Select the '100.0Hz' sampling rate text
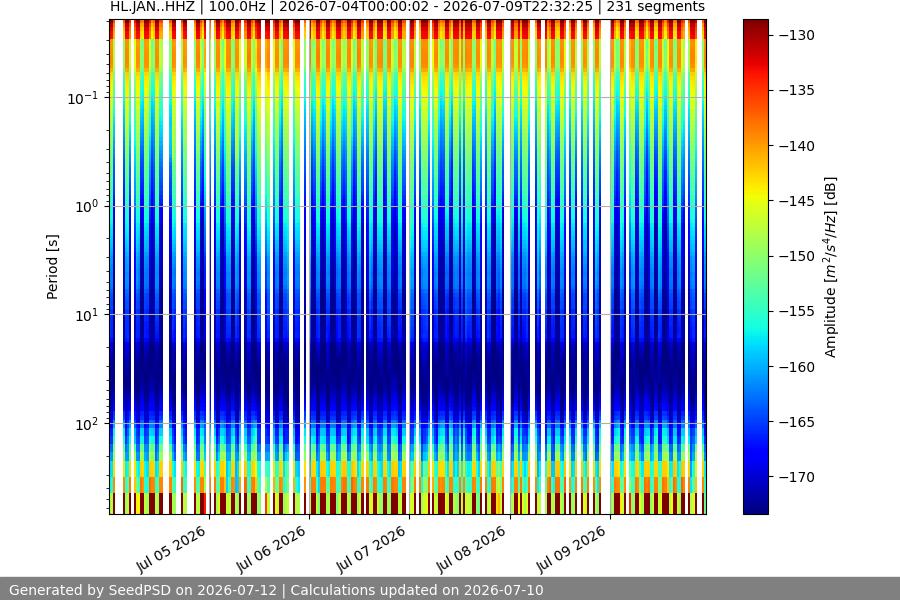Image resolution: width=900 pixels, height=600 pixels. [x=236, y=7]
